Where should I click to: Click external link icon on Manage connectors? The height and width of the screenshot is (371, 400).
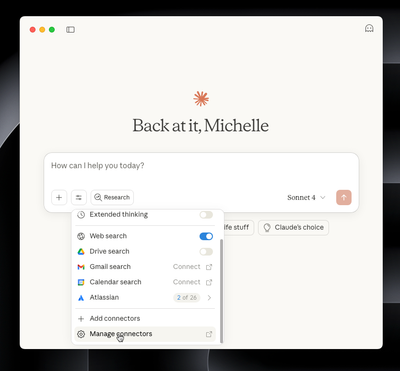(209, 334)
